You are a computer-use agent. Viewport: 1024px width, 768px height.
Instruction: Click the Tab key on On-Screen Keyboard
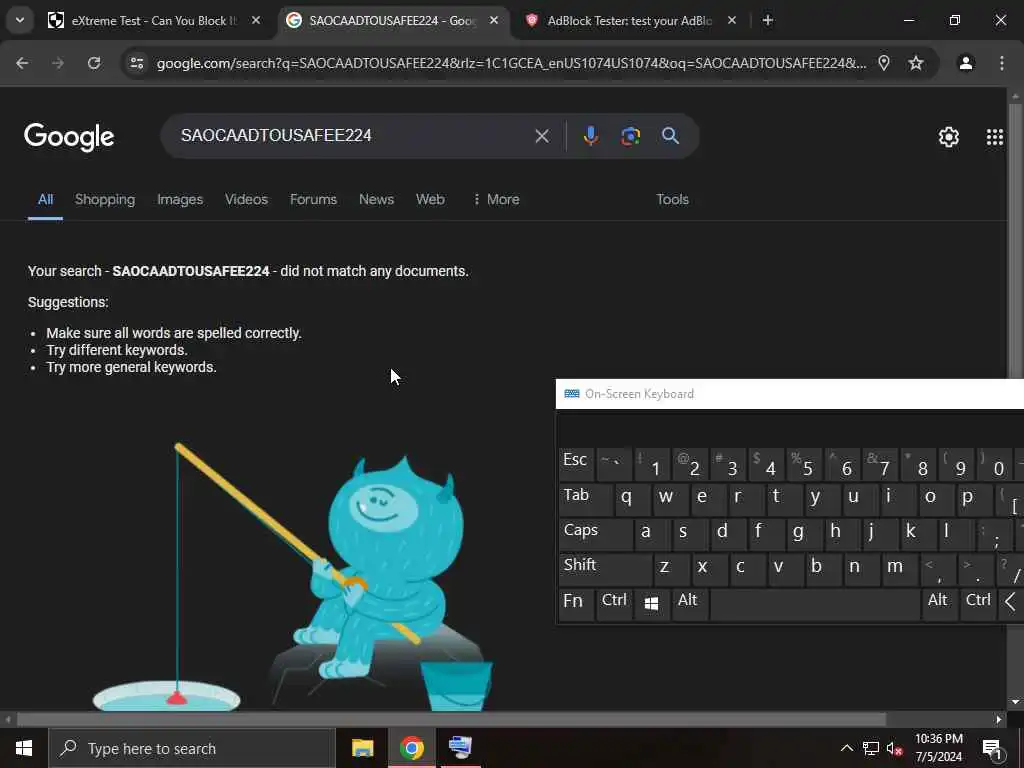(x=586, y=499)
